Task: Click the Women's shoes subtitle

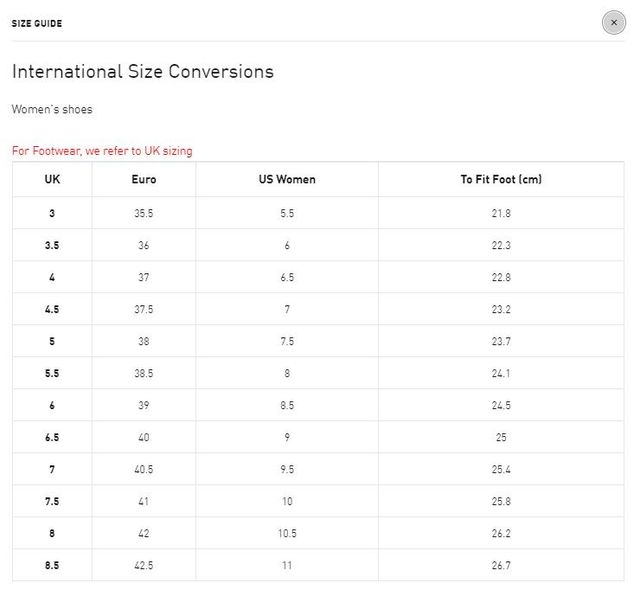Action: point(52,109)
